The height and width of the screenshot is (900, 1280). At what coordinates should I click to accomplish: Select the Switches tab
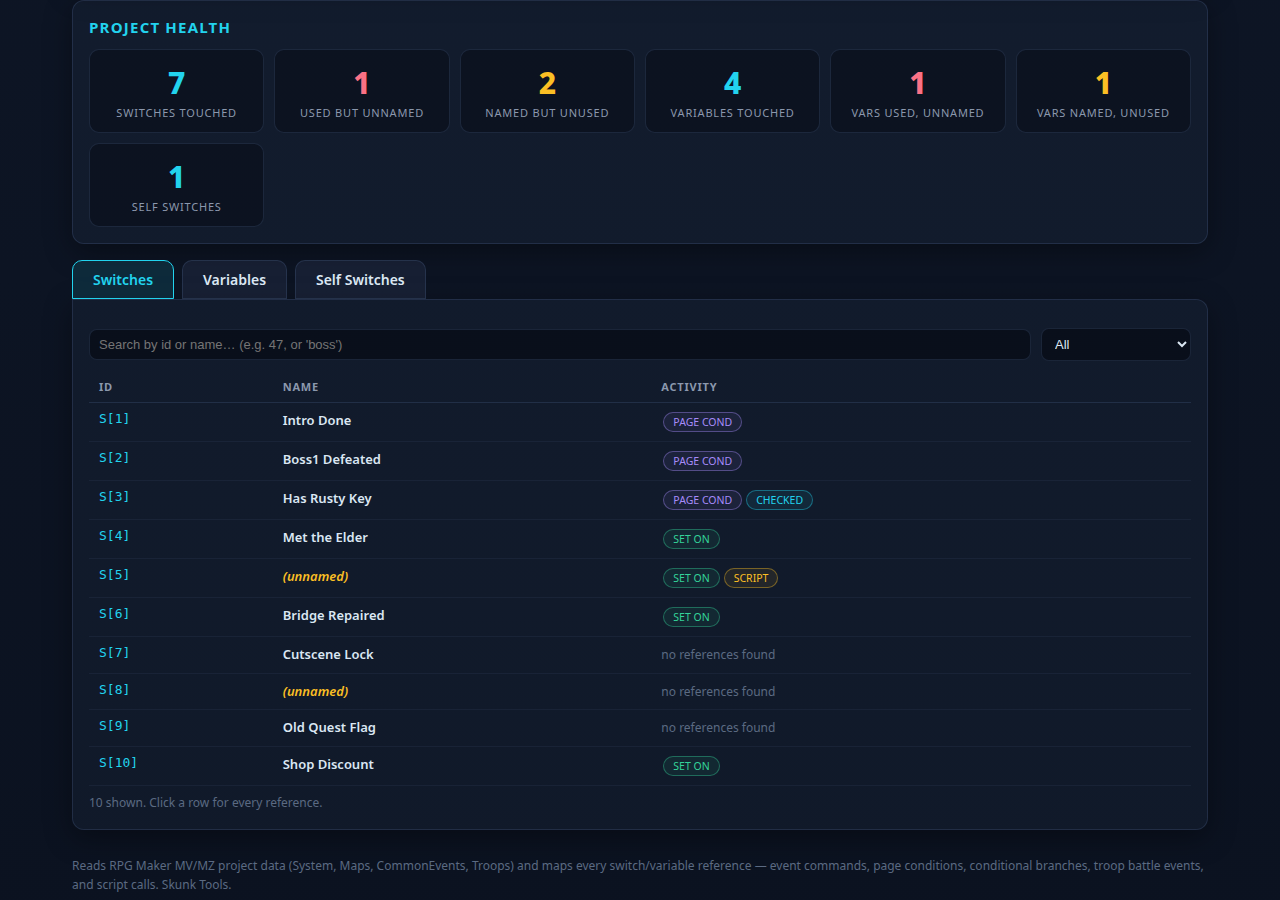pyautogui.click(x=123, y=280)
